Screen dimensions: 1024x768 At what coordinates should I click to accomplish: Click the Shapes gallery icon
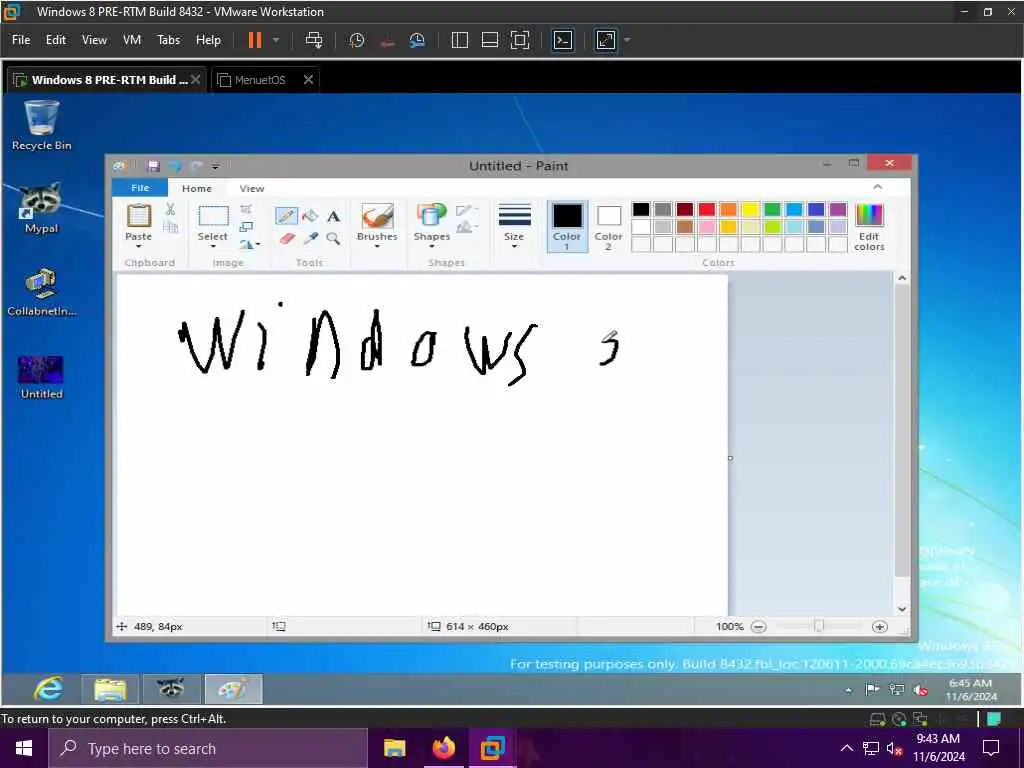(x=431, y=216)
